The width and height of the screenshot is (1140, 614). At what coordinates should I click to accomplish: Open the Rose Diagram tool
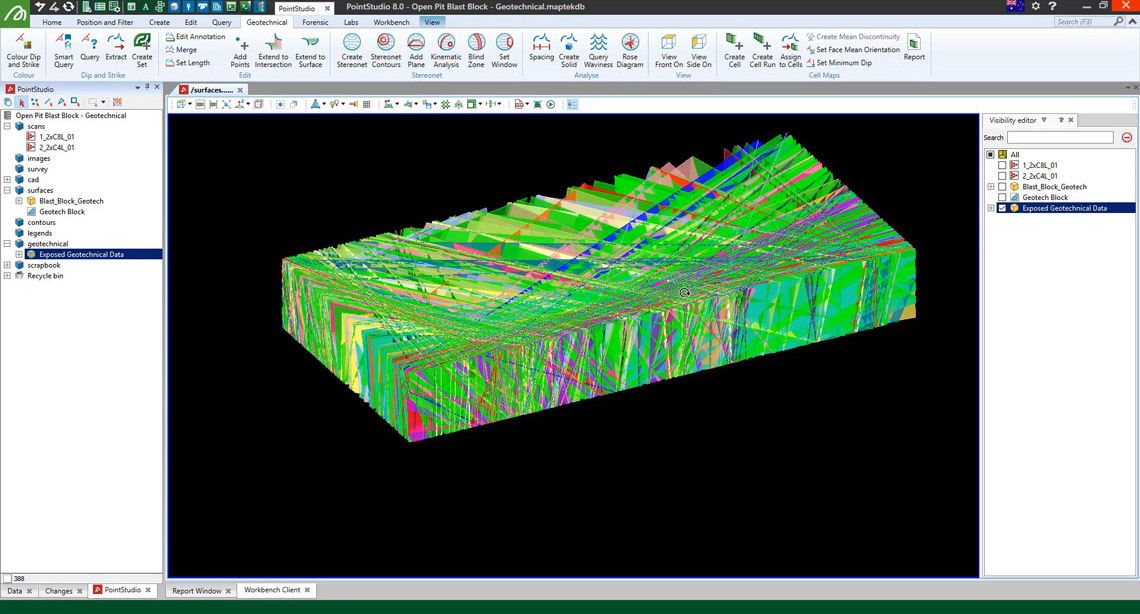(630, 50)
